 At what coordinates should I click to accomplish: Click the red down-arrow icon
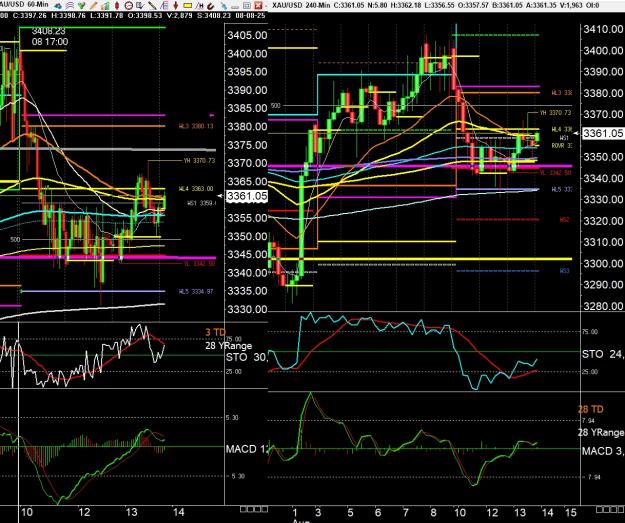tap(175, 6)
